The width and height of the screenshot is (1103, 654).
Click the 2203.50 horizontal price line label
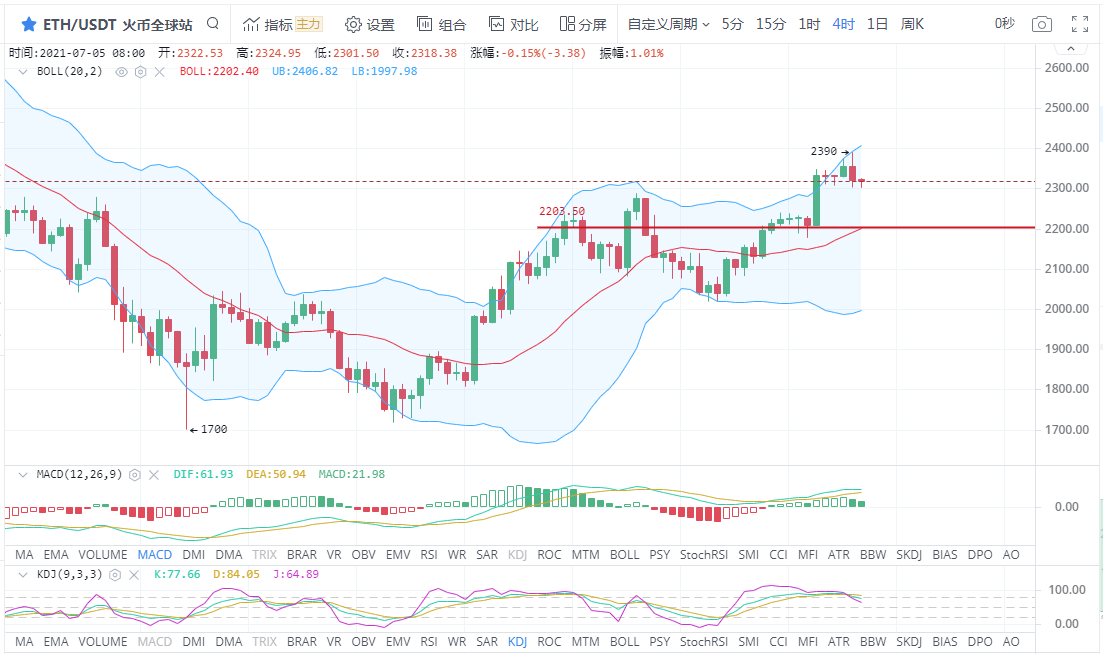coord(562,211)
